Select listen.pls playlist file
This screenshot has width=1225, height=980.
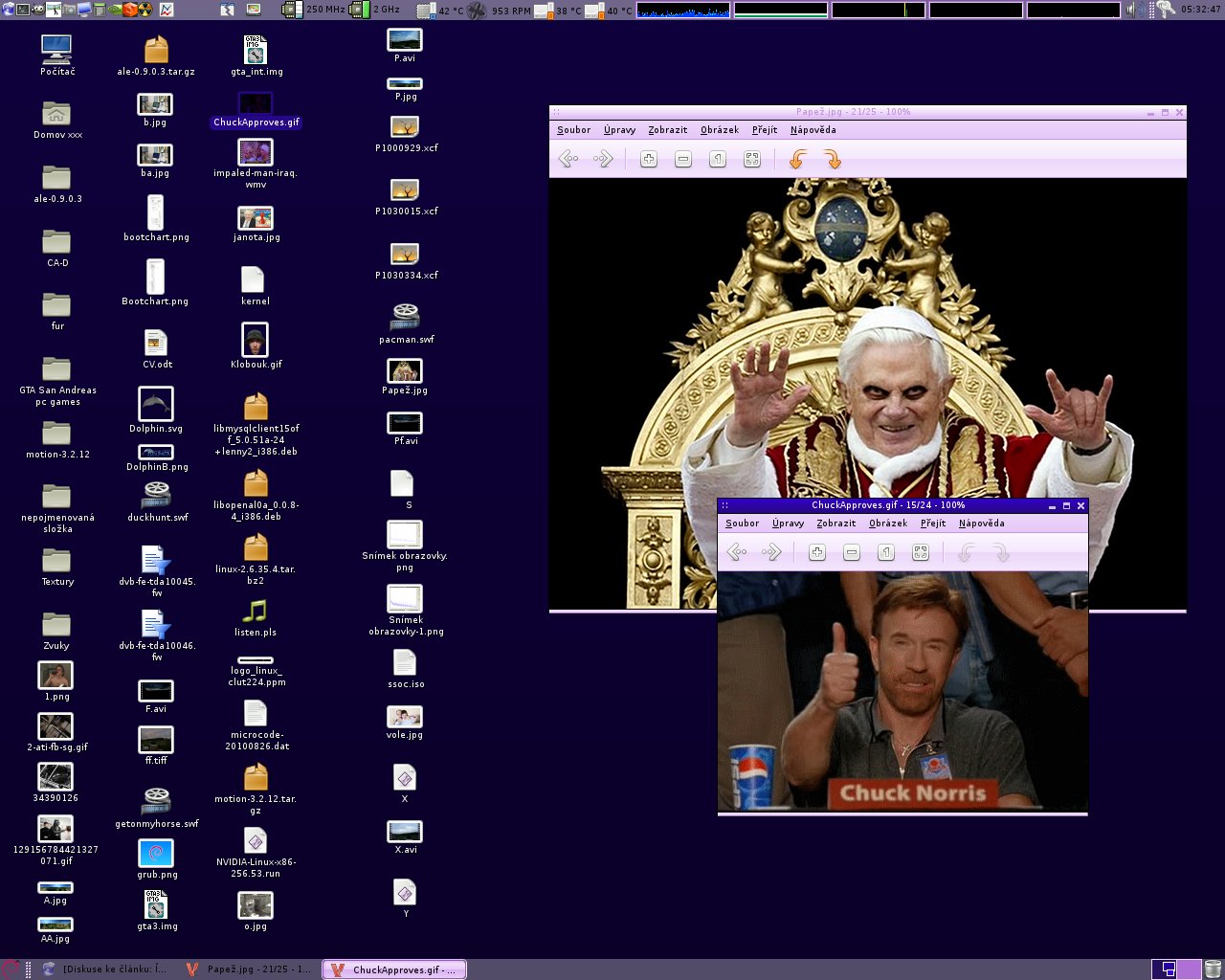tap(255, 617)
